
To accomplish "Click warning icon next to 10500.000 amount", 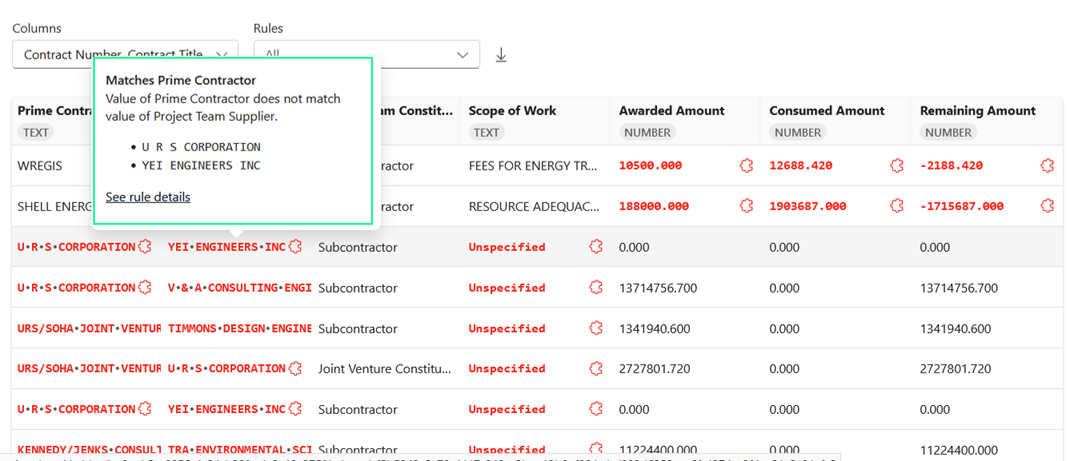I will tap(746, 166).
